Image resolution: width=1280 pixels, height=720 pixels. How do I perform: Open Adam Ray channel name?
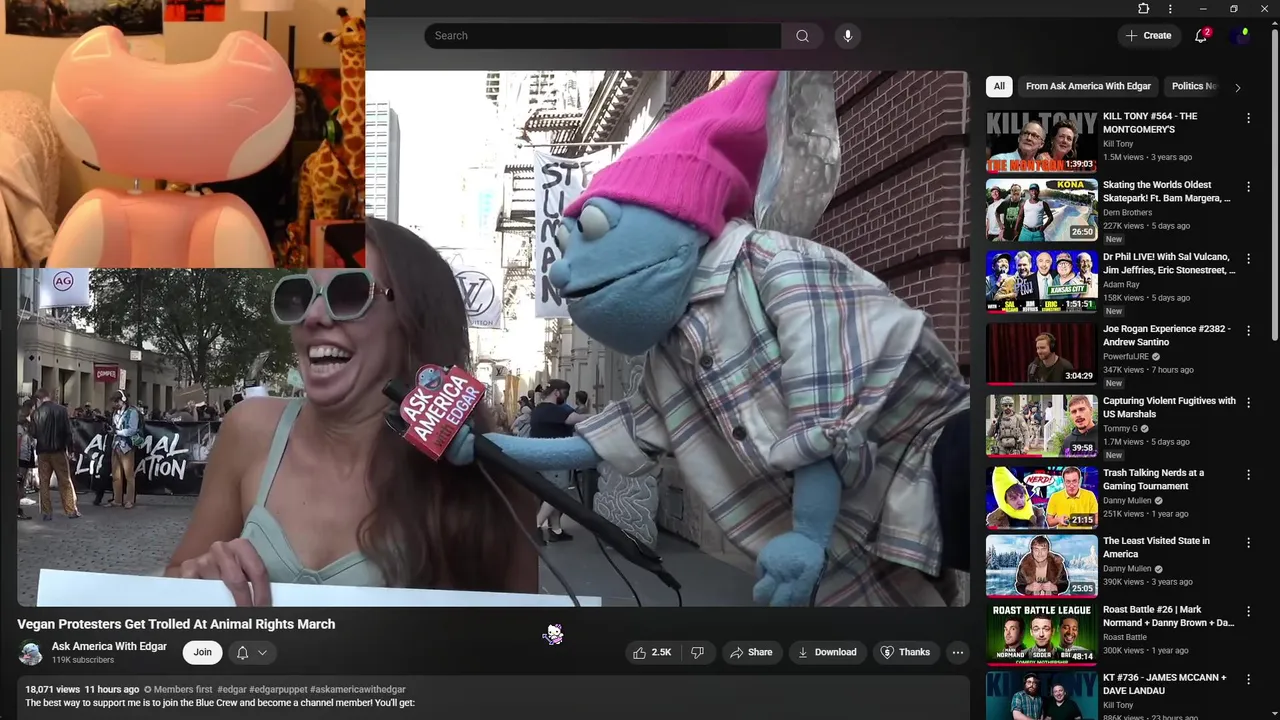point(1121,284)
